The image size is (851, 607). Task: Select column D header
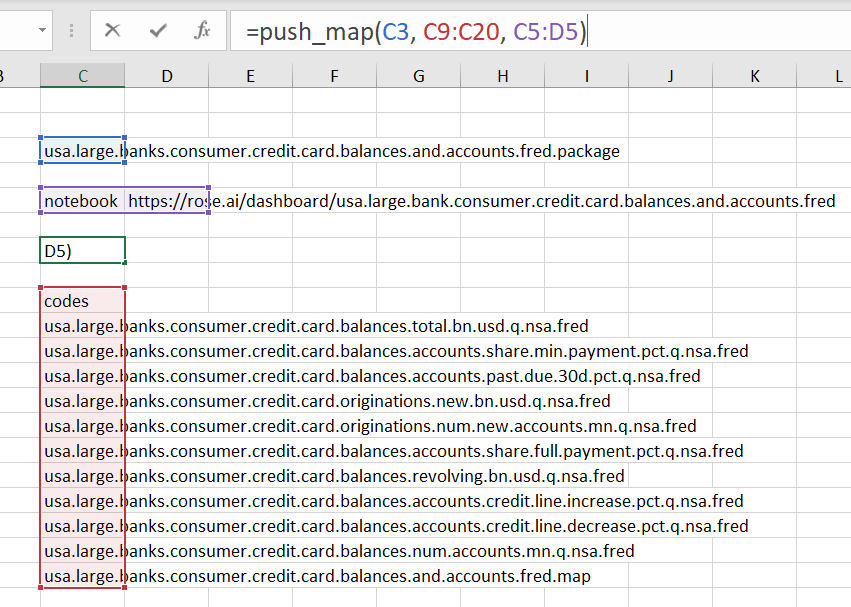pos(167,75)
